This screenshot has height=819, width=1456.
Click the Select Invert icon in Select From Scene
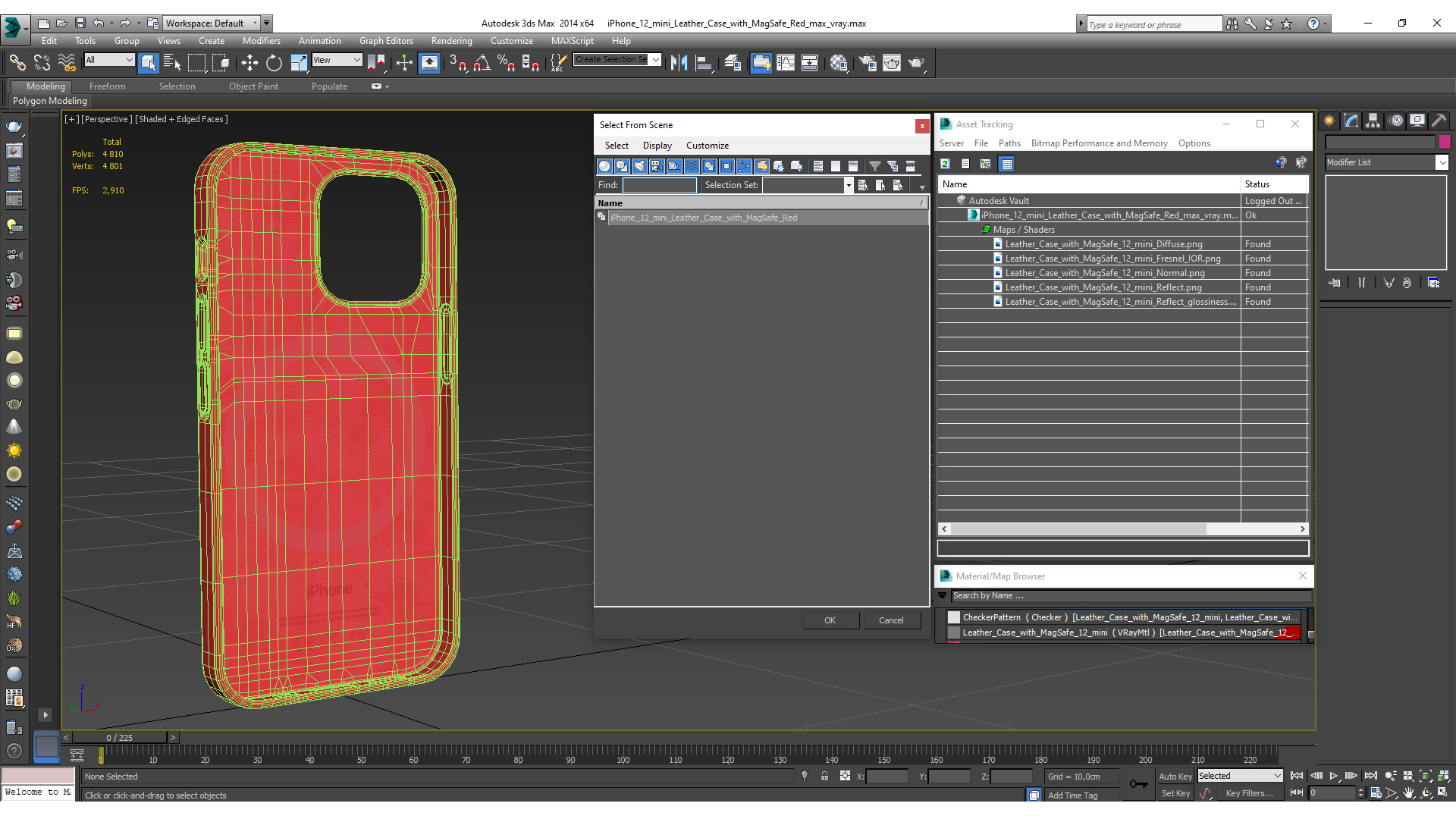coord(853,166)
